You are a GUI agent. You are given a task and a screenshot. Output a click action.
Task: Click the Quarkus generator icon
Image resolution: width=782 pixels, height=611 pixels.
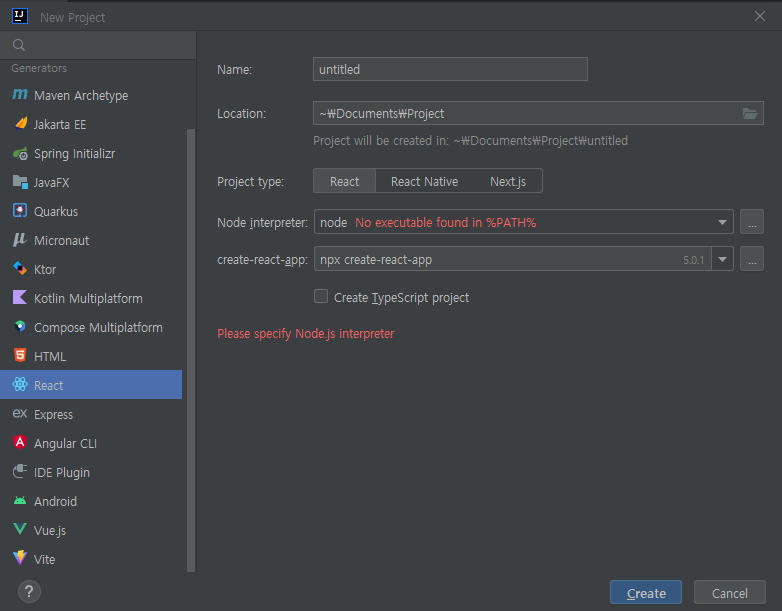pyautogui.click(x=20, y=210)
